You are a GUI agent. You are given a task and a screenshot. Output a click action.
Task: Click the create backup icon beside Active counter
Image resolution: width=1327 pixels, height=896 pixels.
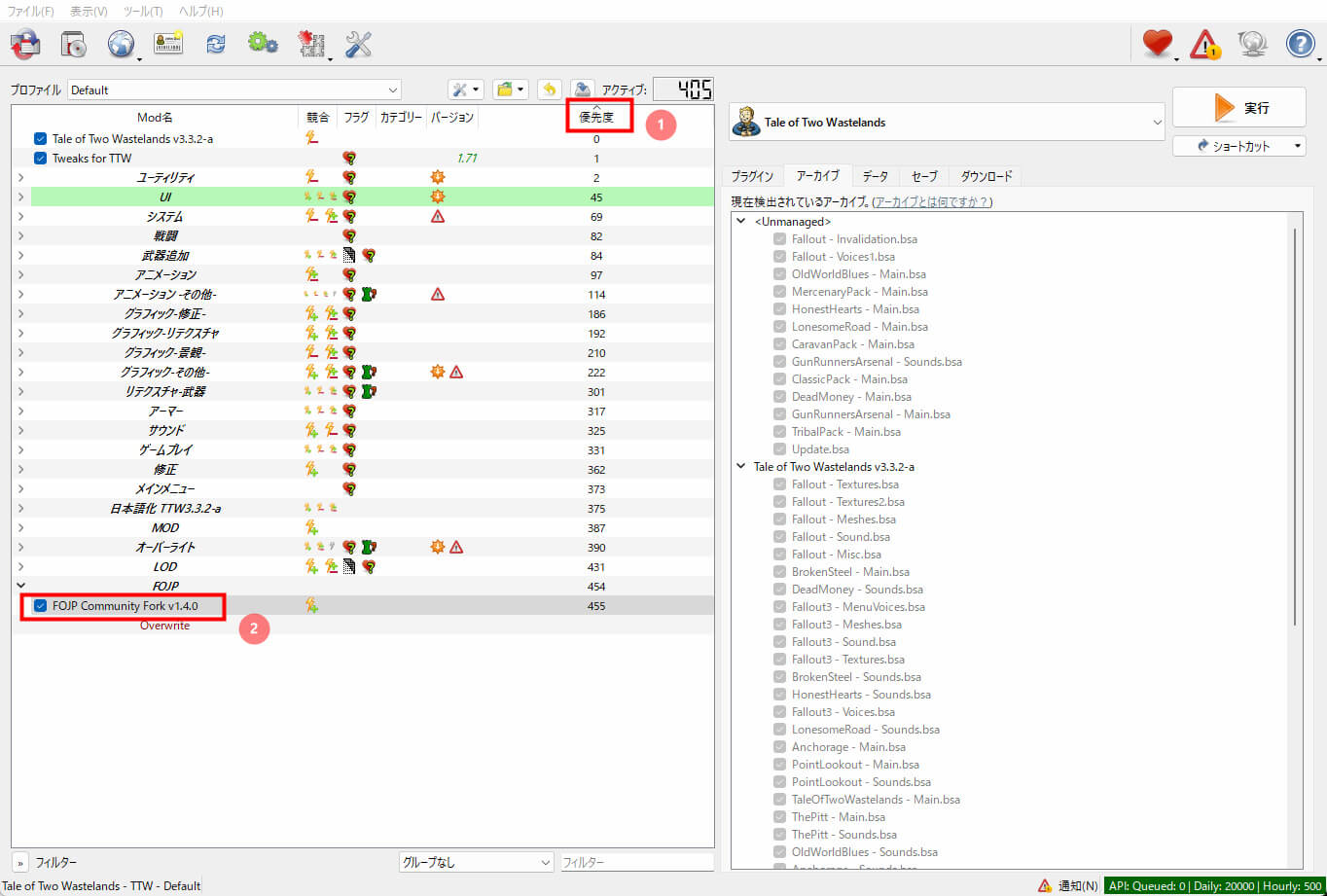coord(582,90)
